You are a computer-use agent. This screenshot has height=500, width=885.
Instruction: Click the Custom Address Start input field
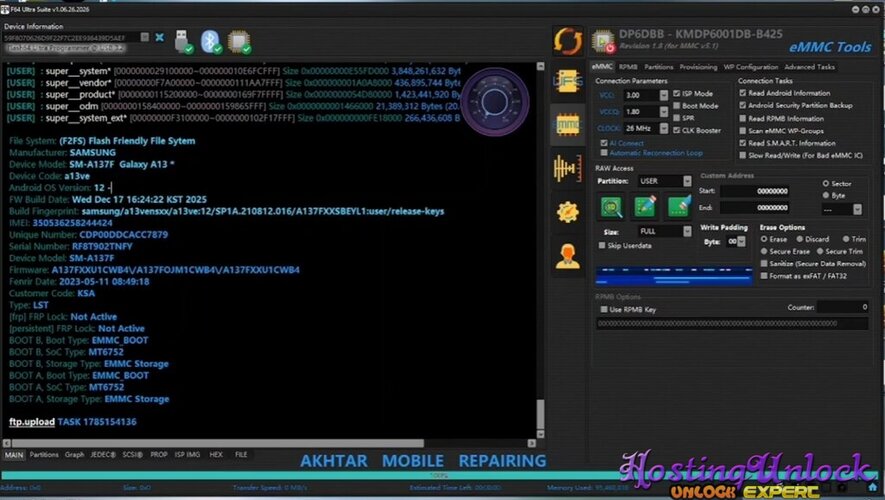755,191
